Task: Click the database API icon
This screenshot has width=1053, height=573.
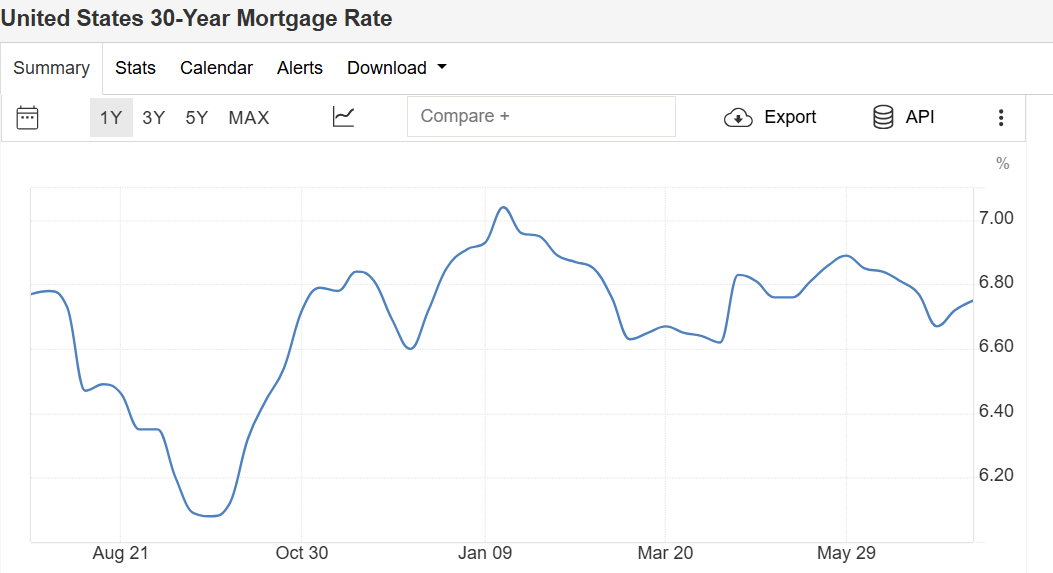Action: (x=883, y=117)
